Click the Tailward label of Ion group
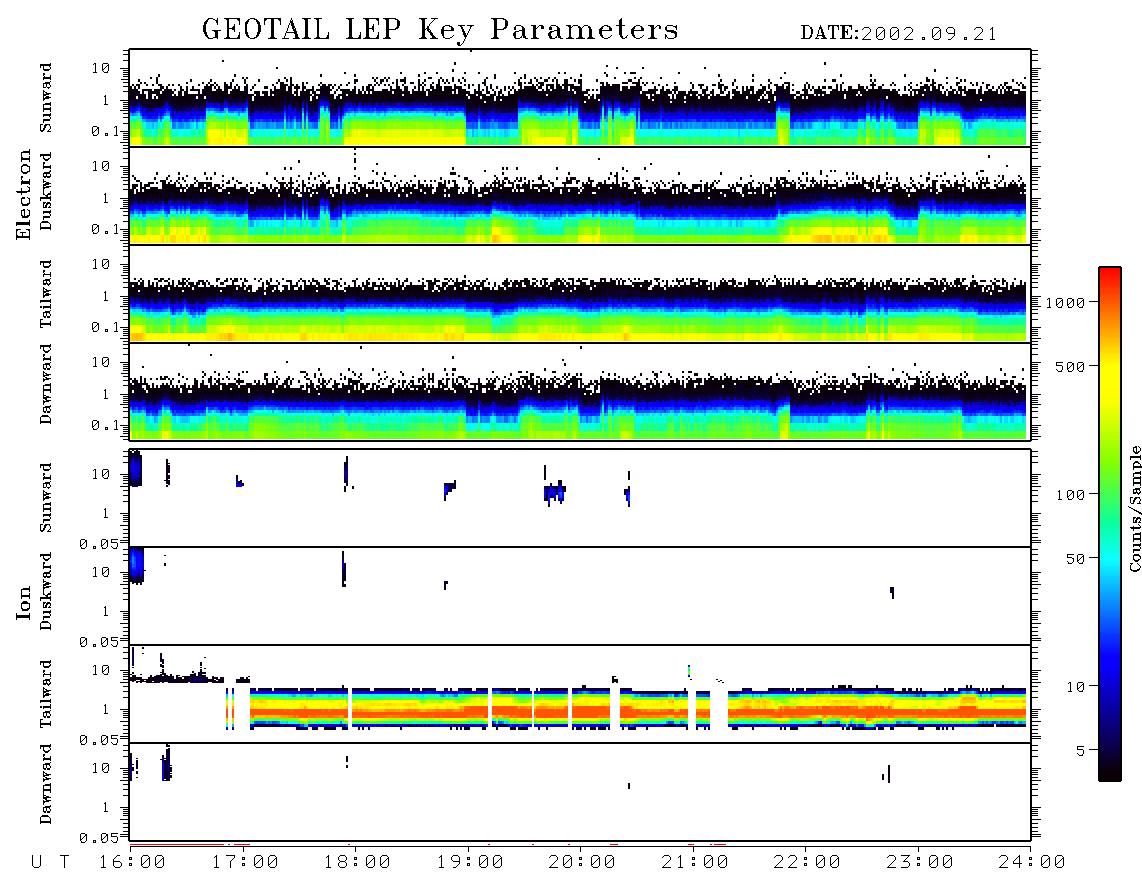 coord(46,694)
